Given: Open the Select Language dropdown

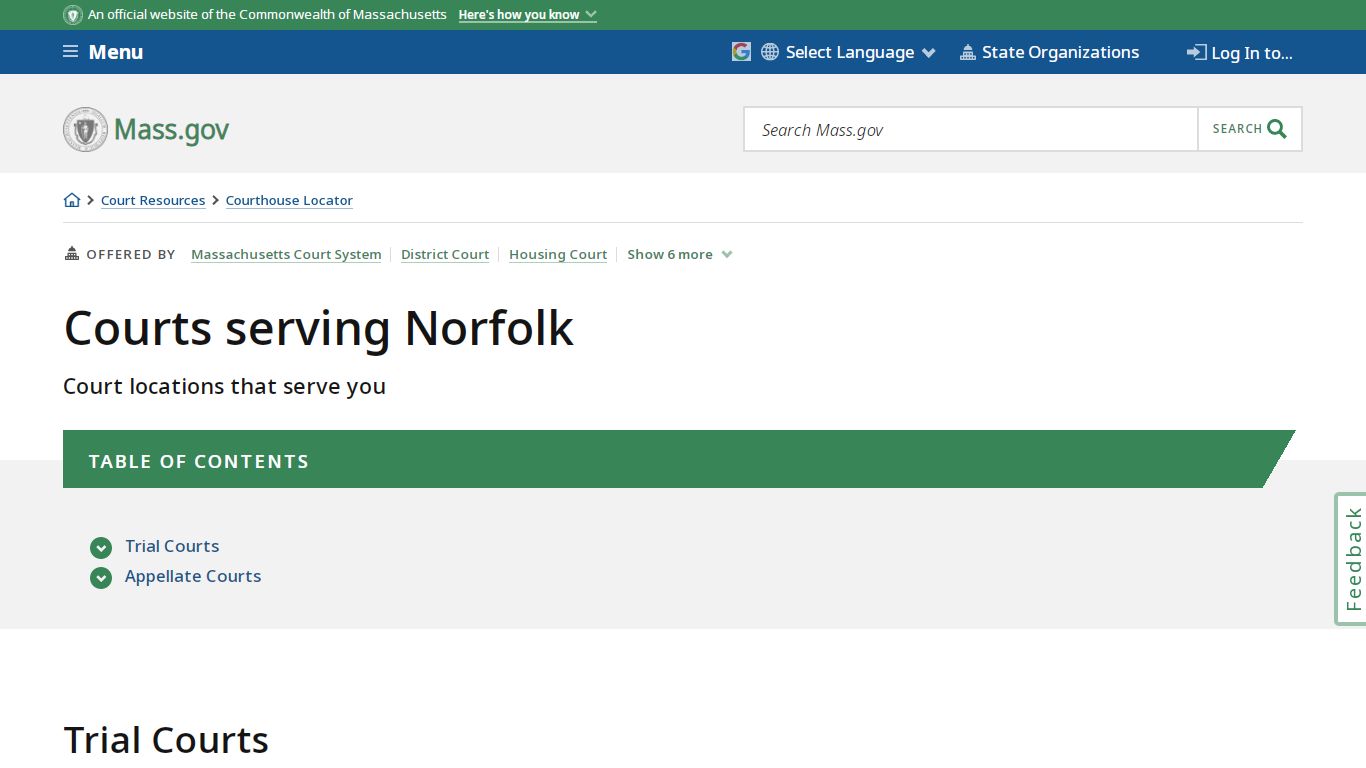Looking at the screenshot, I should 860,52.
